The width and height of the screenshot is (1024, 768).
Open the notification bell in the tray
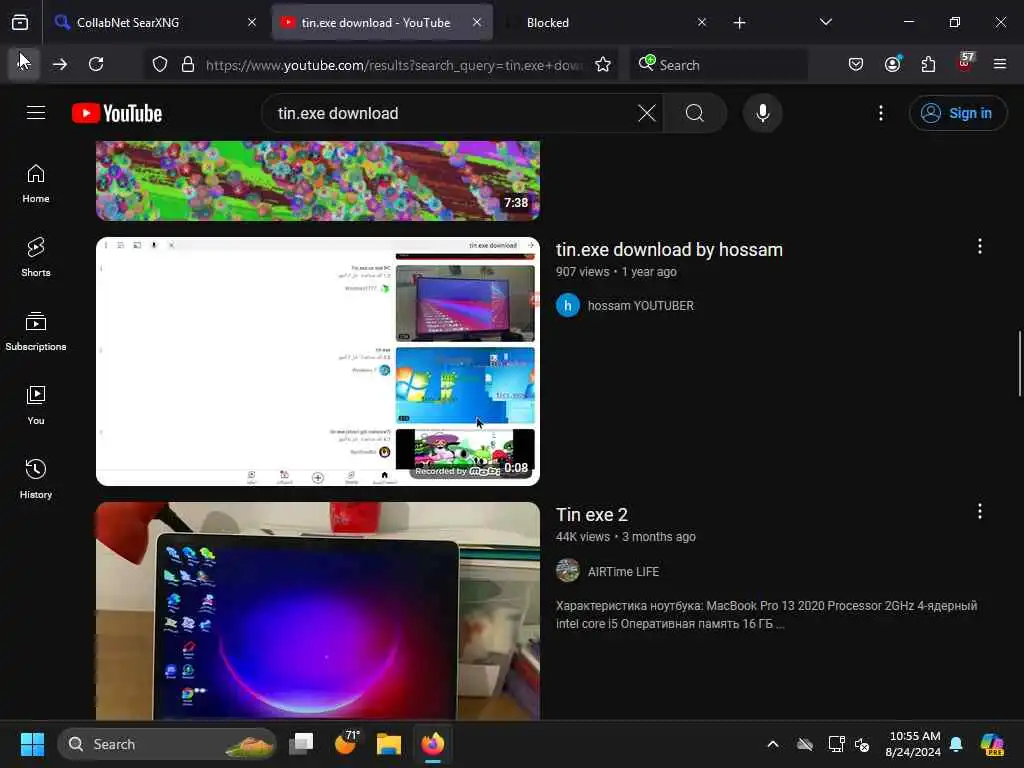(x=956, y=744)
